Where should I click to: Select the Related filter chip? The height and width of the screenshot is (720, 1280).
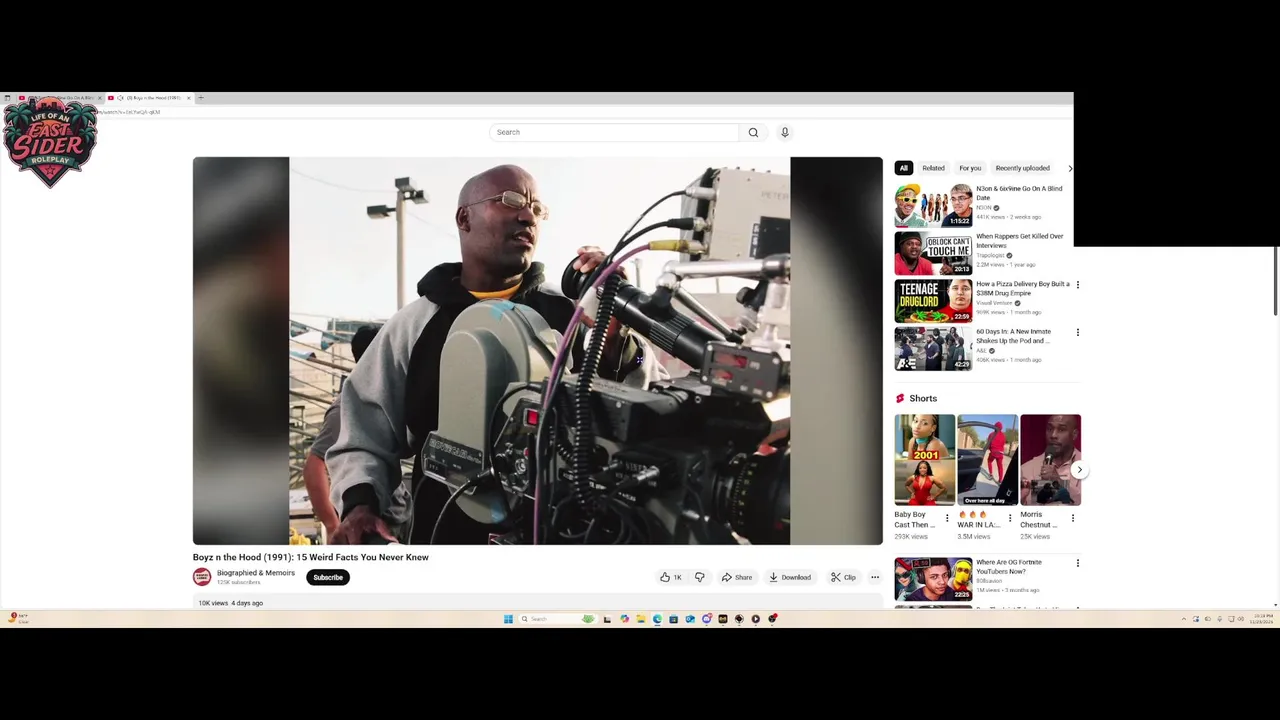click(933, 168)
